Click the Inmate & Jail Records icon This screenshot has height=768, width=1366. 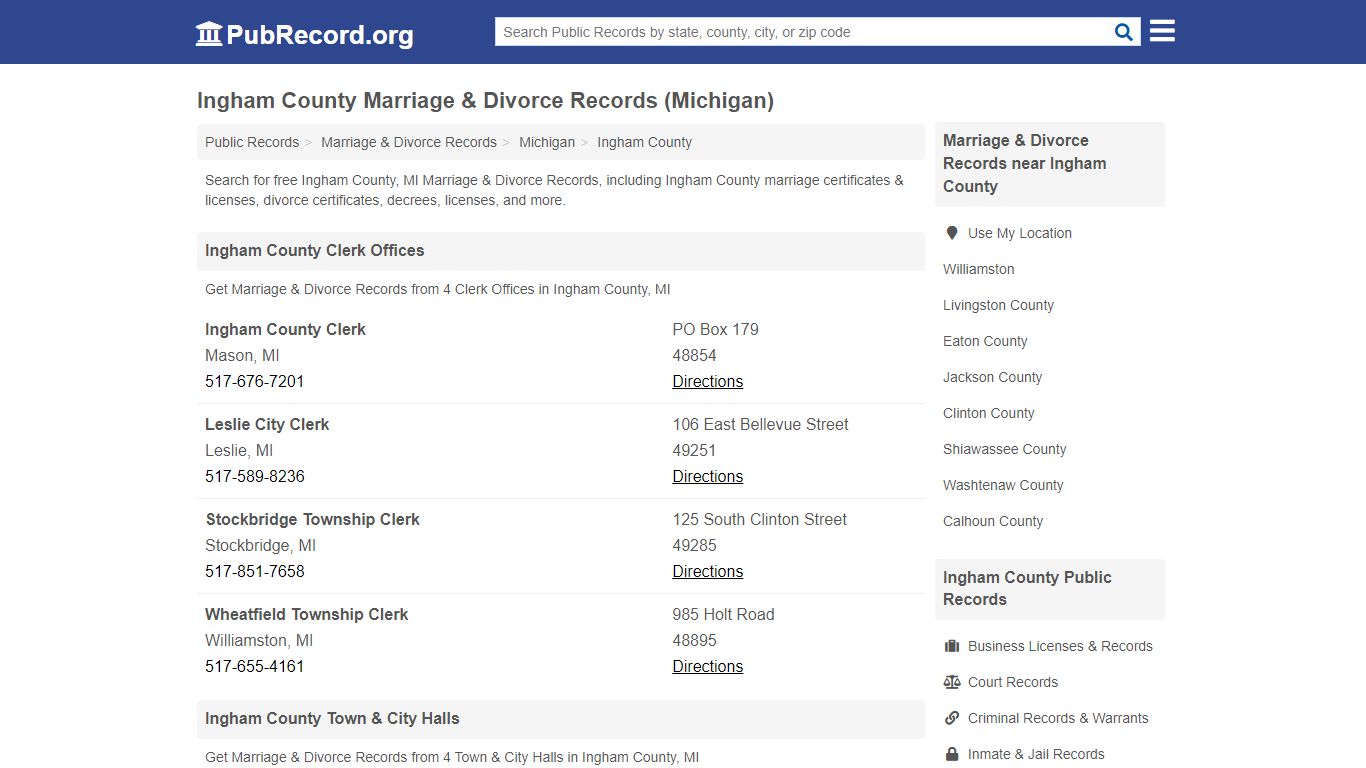[952, 754]
